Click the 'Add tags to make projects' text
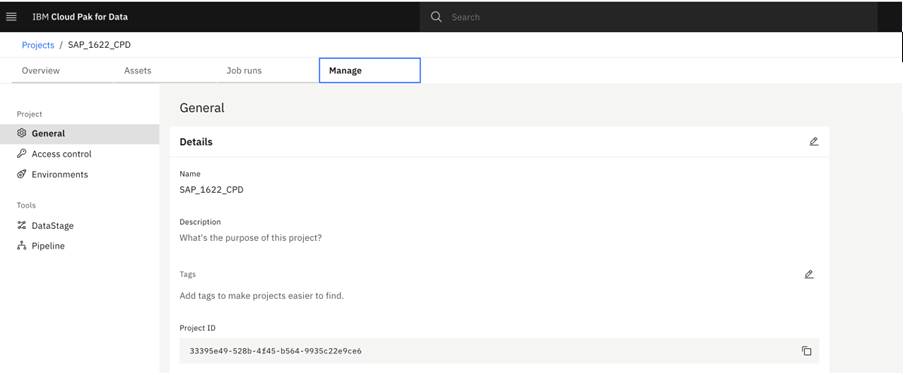904x375 pixels. (x=262, y=296)
